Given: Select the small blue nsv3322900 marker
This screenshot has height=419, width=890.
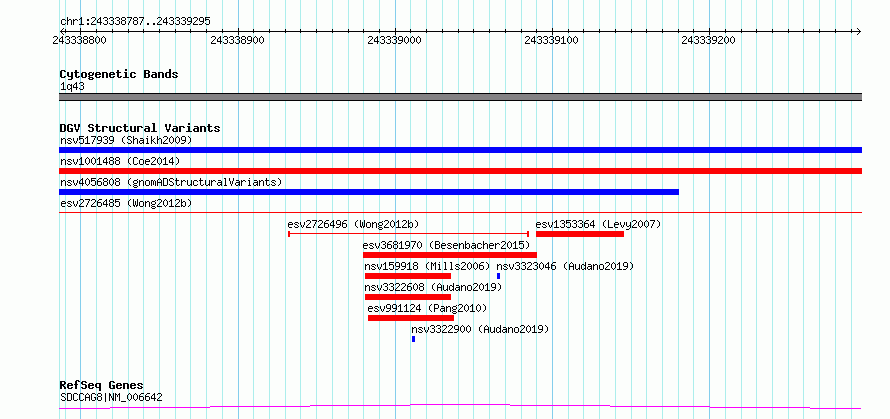Looking at the screenshot, I should (414, 339).
